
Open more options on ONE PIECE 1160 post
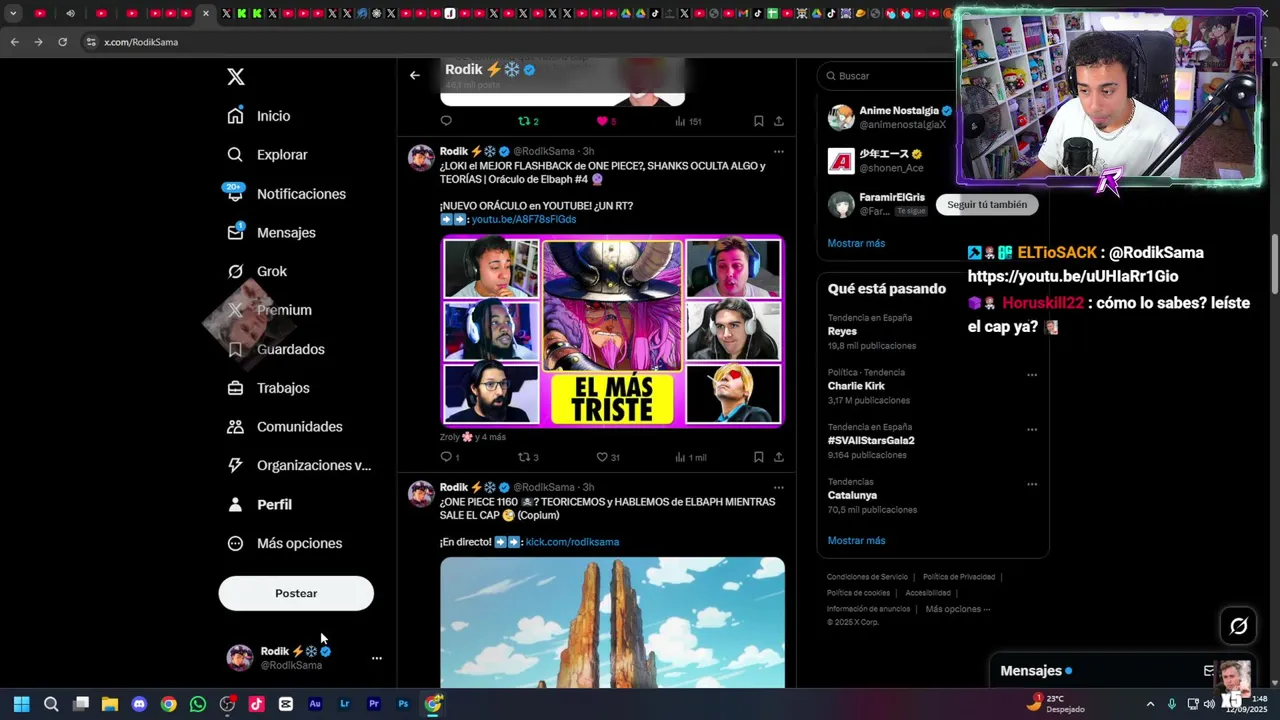778,488
